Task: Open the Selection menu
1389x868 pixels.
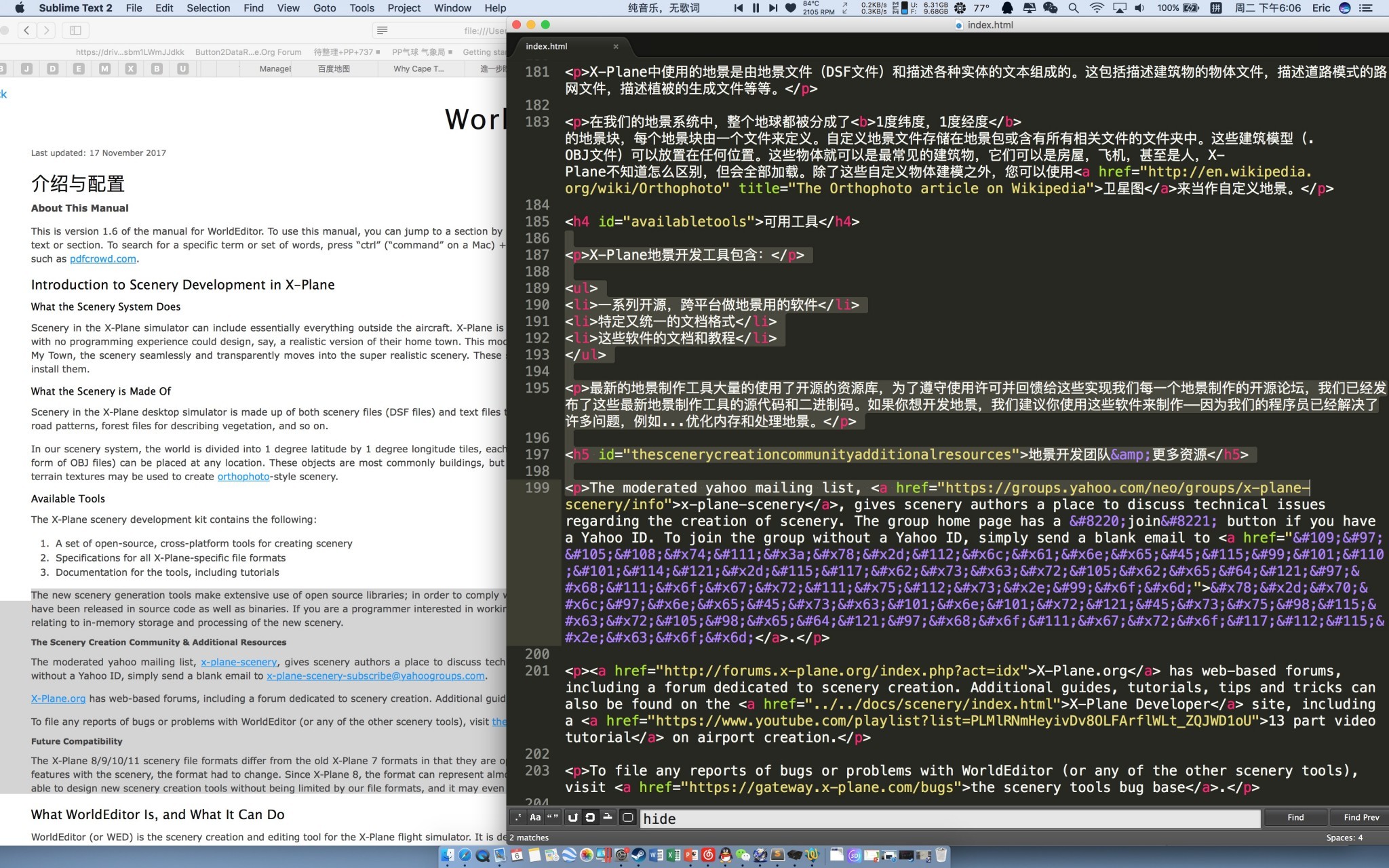Action: tap(208, 8)
